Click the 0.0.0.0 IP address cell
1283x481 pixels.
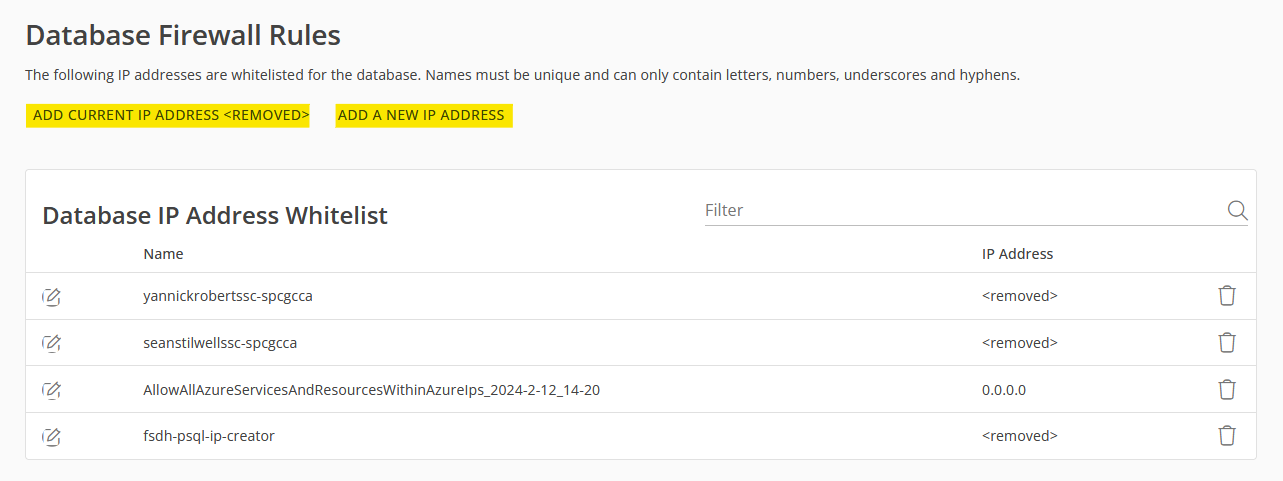click(1004, 390)
